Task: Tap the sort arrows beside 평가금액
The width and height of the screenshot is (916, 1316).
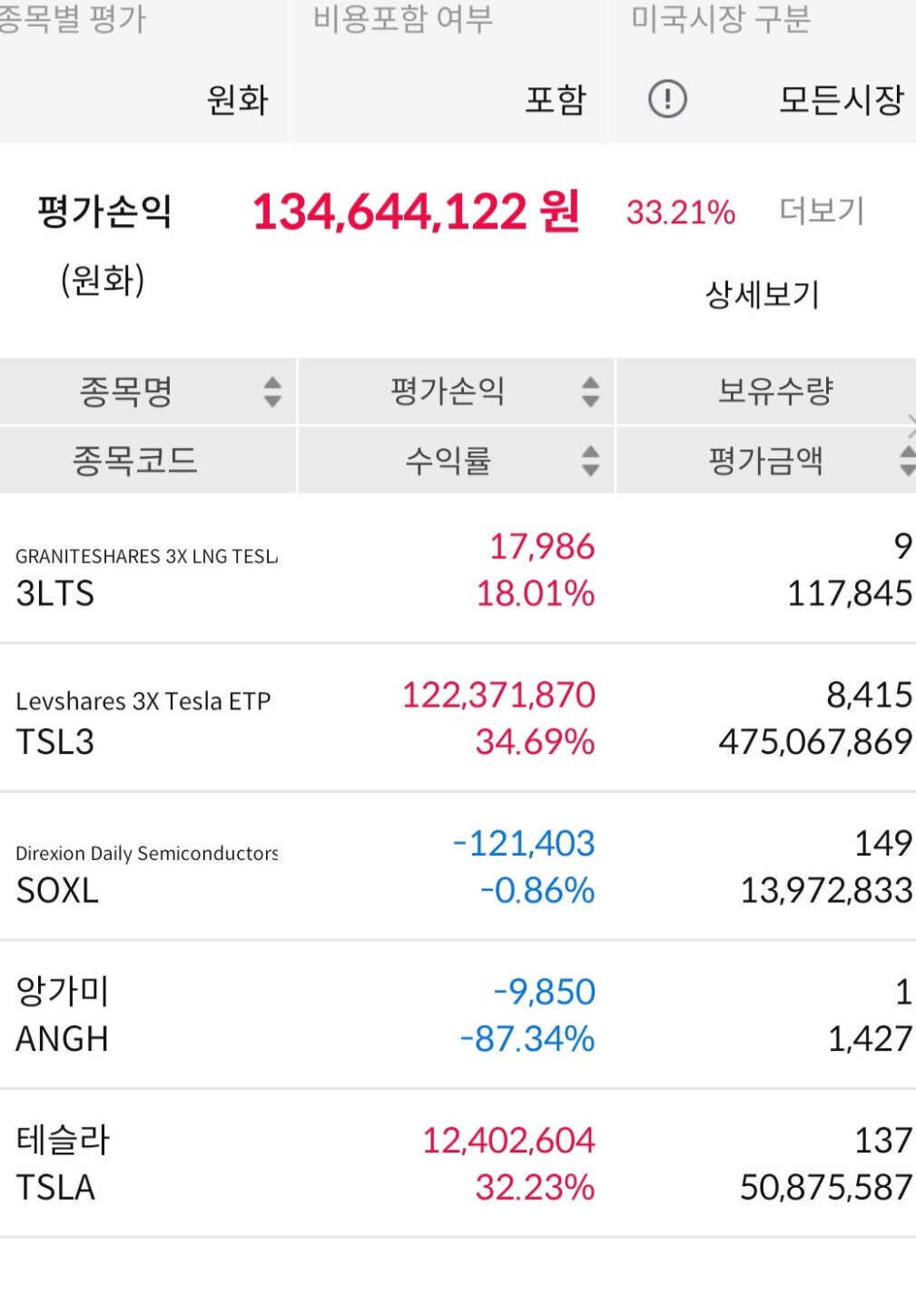Action: (907, 461)
